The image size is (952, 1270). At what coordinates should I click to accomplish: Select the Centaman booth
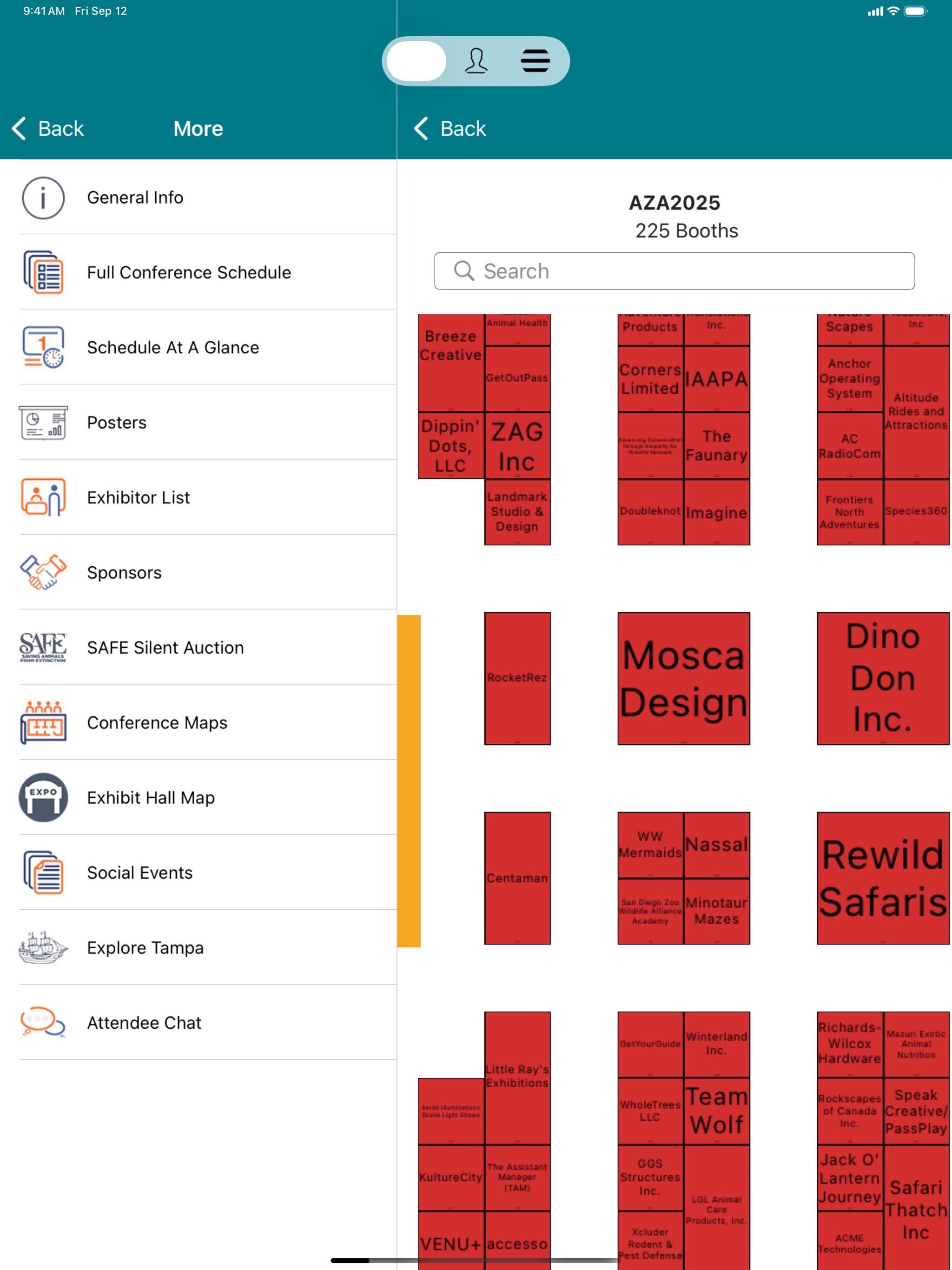coord(517,878)
